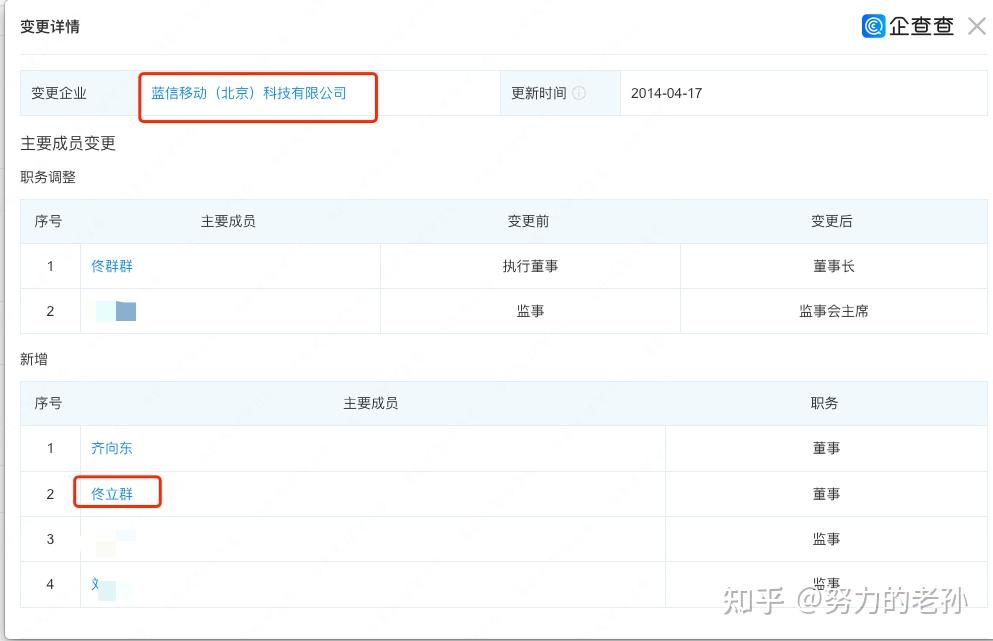Click the 变更前 column header
Viewport: 993px width, 641px height.
[x=528, y=221]
